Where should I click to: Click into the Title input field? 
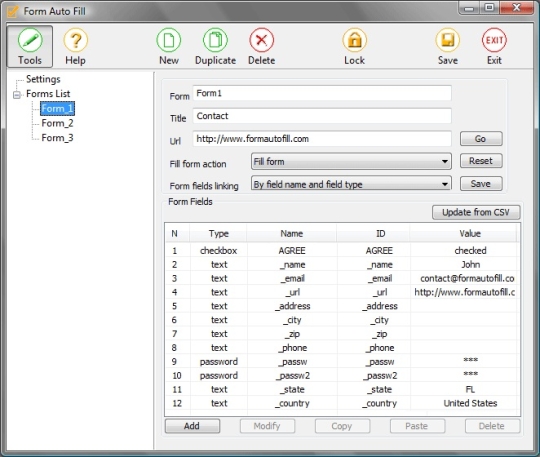[x=322, y=116]
